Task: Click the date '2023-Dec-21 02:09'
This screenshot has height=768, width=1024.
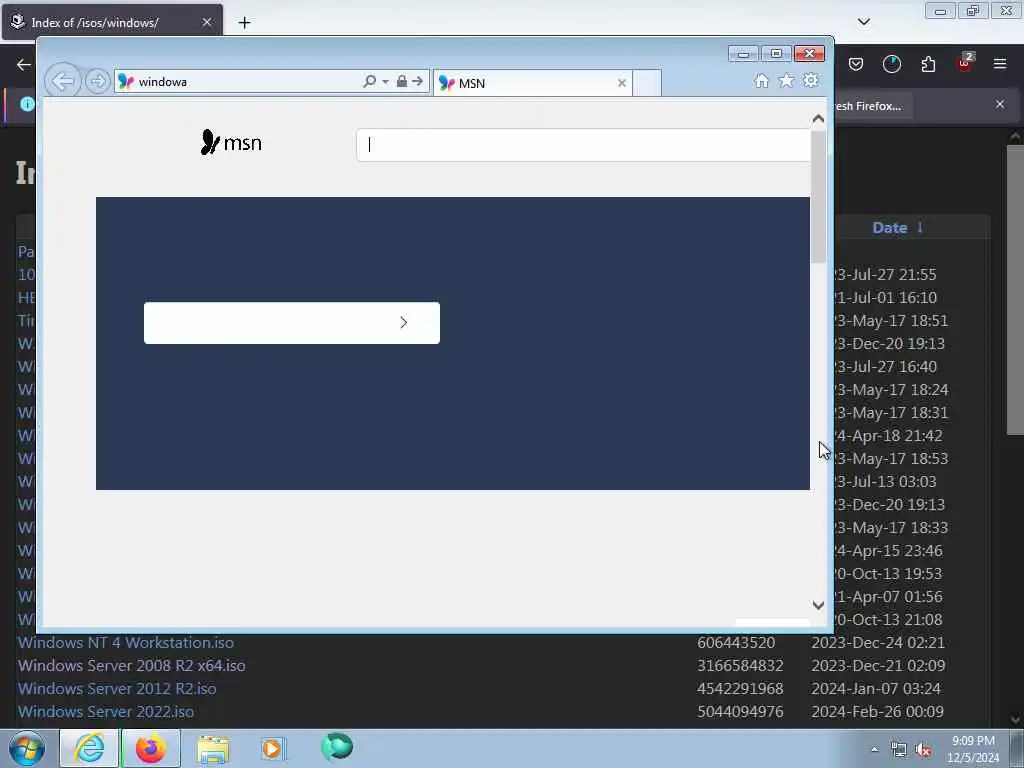Action: coord(878,665)
